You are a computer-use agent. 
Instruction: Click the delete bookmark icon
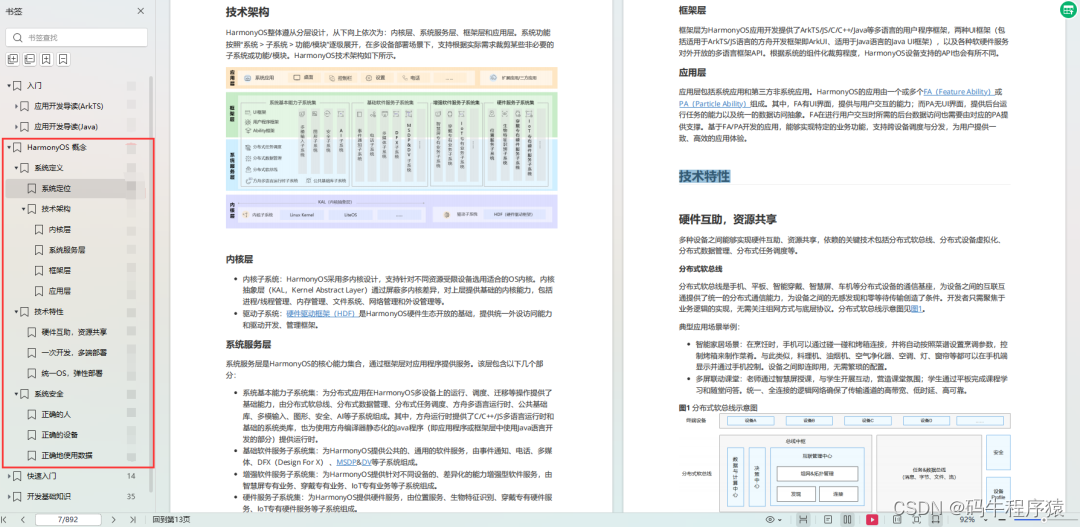point(64,60)
